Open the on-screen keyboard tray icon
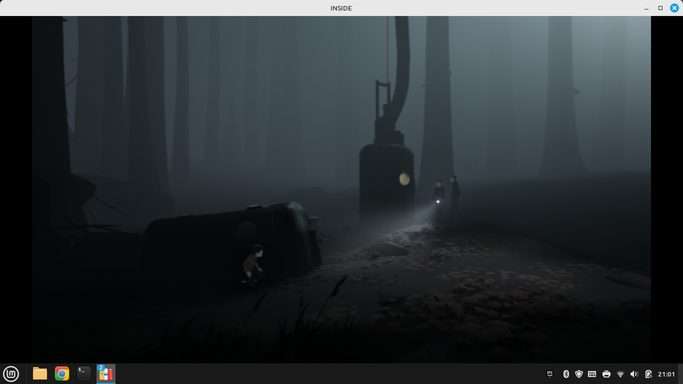Screen dimensions: 683x384 592,374
